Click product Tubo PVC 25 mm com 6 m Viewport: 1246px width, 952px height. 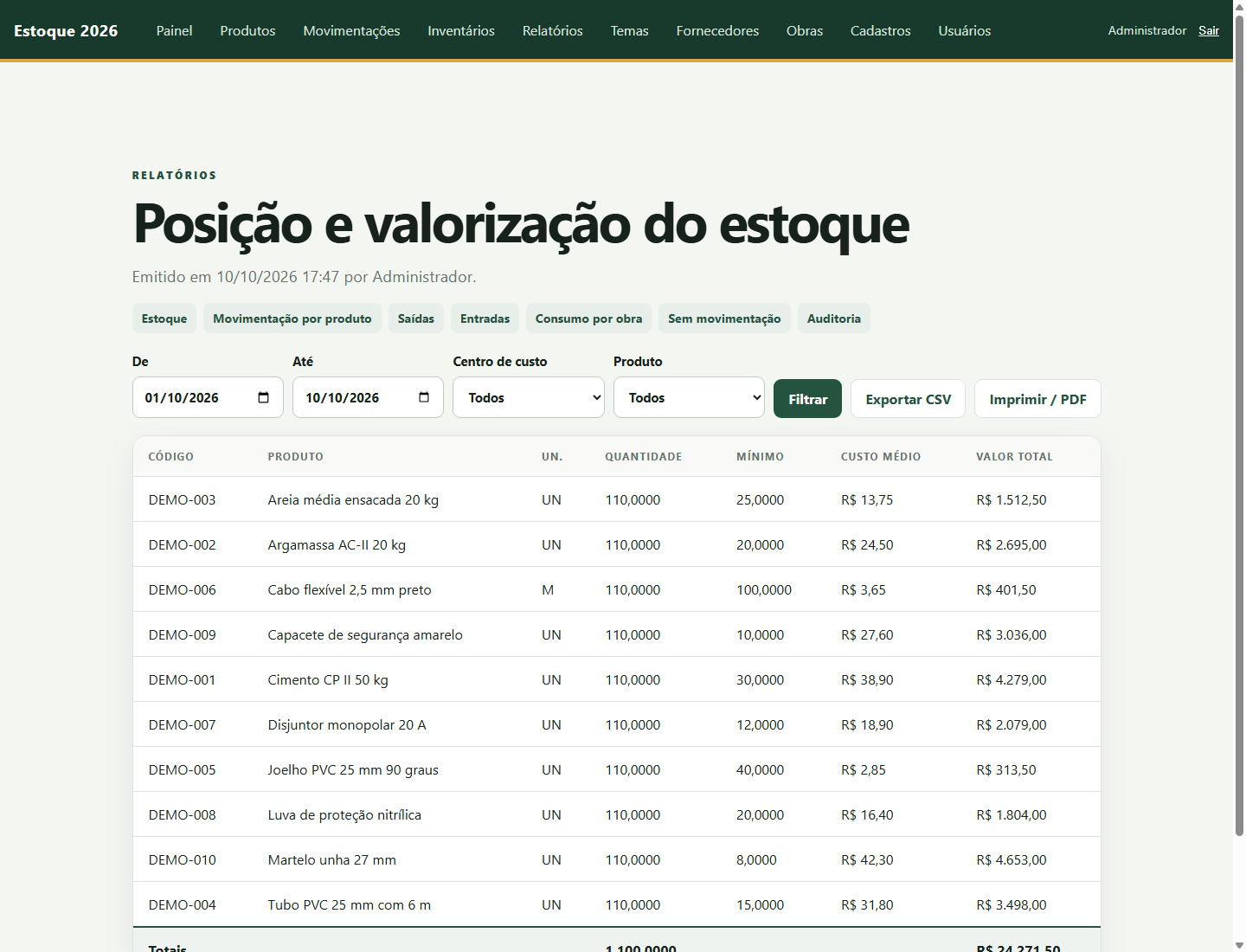pos(350,904)
